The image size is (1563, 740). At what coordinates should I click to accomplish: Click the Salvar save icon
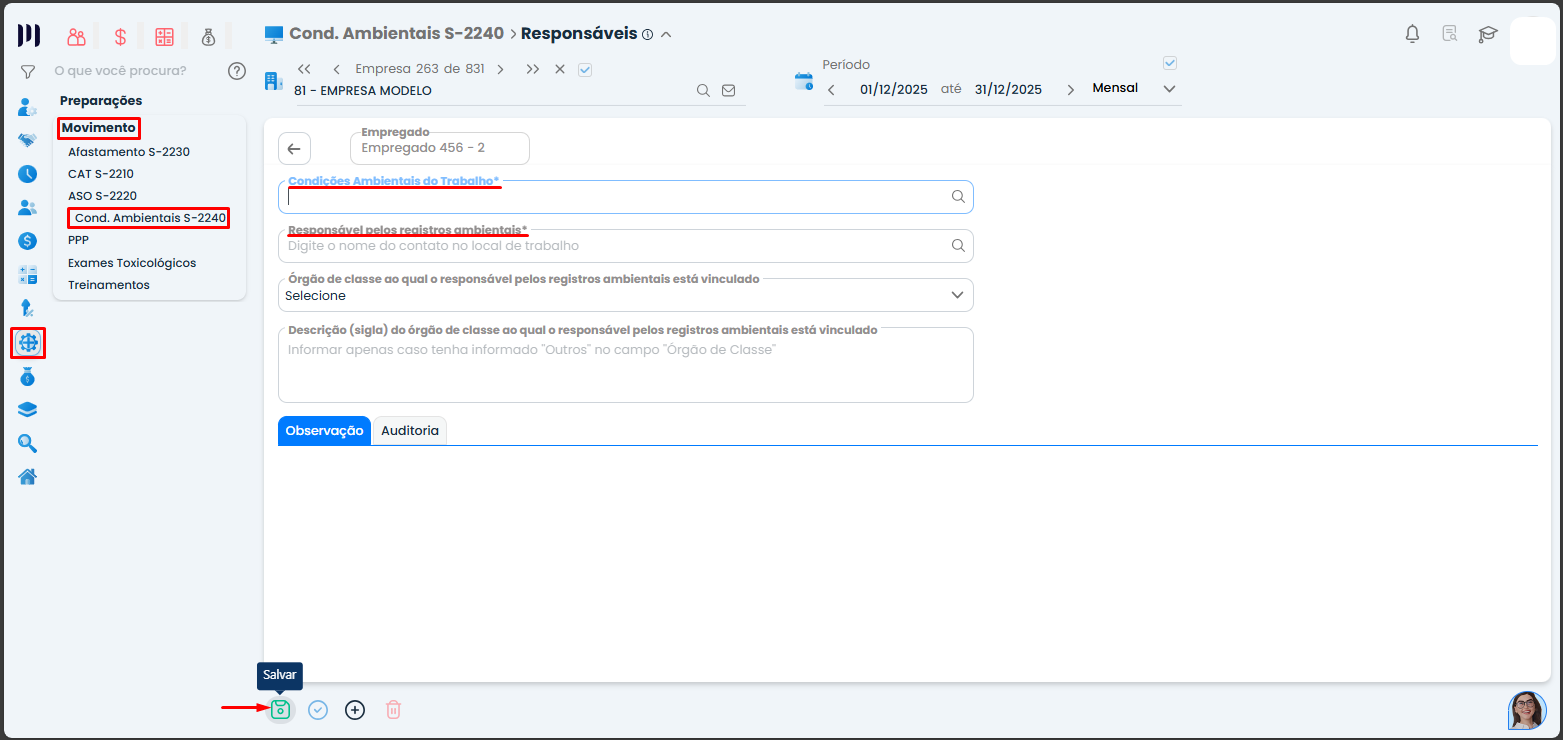[281, 710]
